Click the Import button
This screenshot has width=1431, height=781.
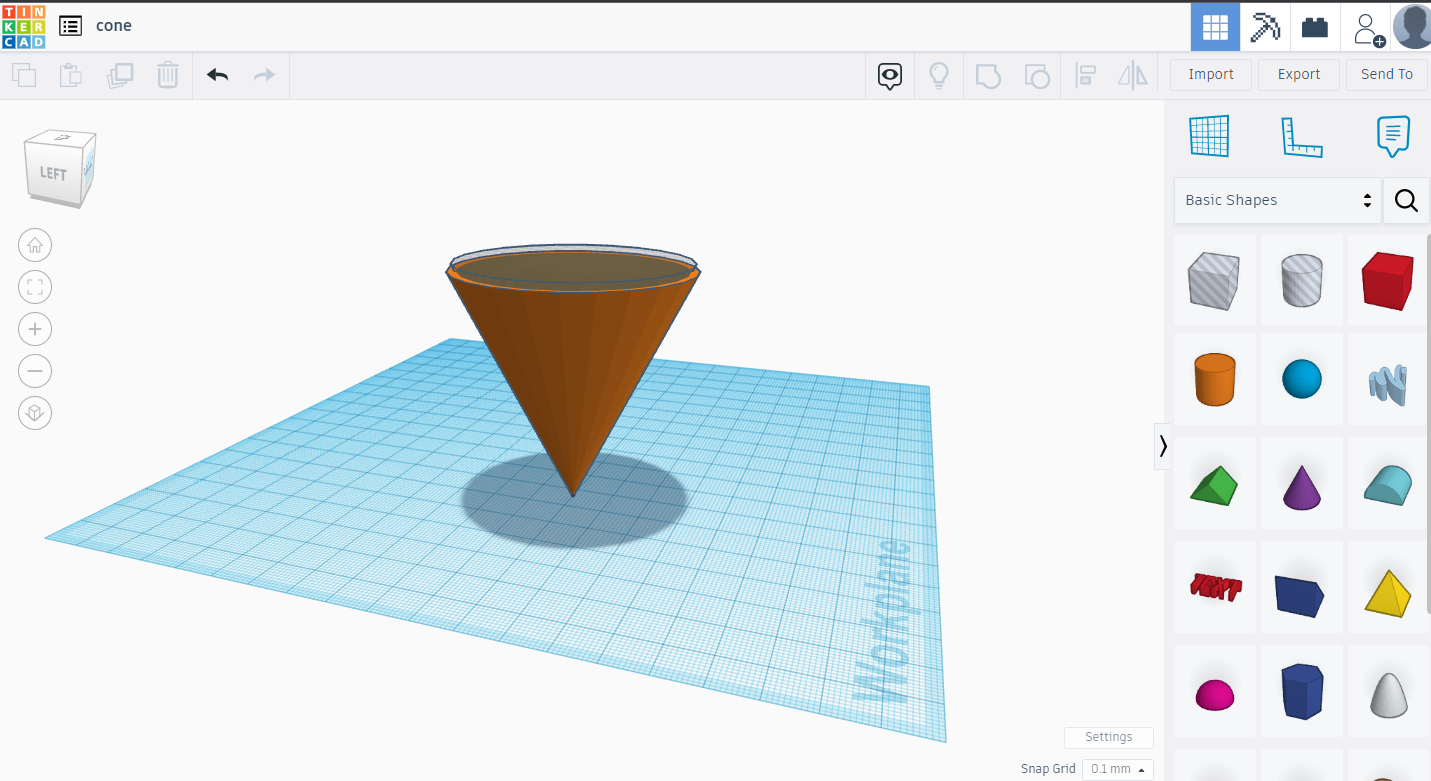(x=1210, y=74)
